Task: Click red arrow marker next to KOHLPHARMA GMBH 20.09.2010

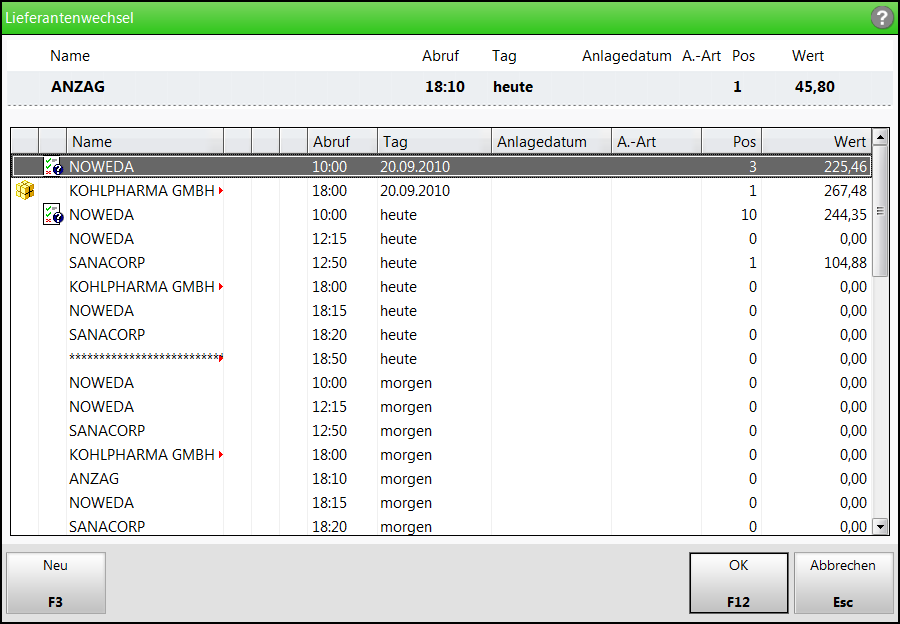Action: (x=221, y=191)
